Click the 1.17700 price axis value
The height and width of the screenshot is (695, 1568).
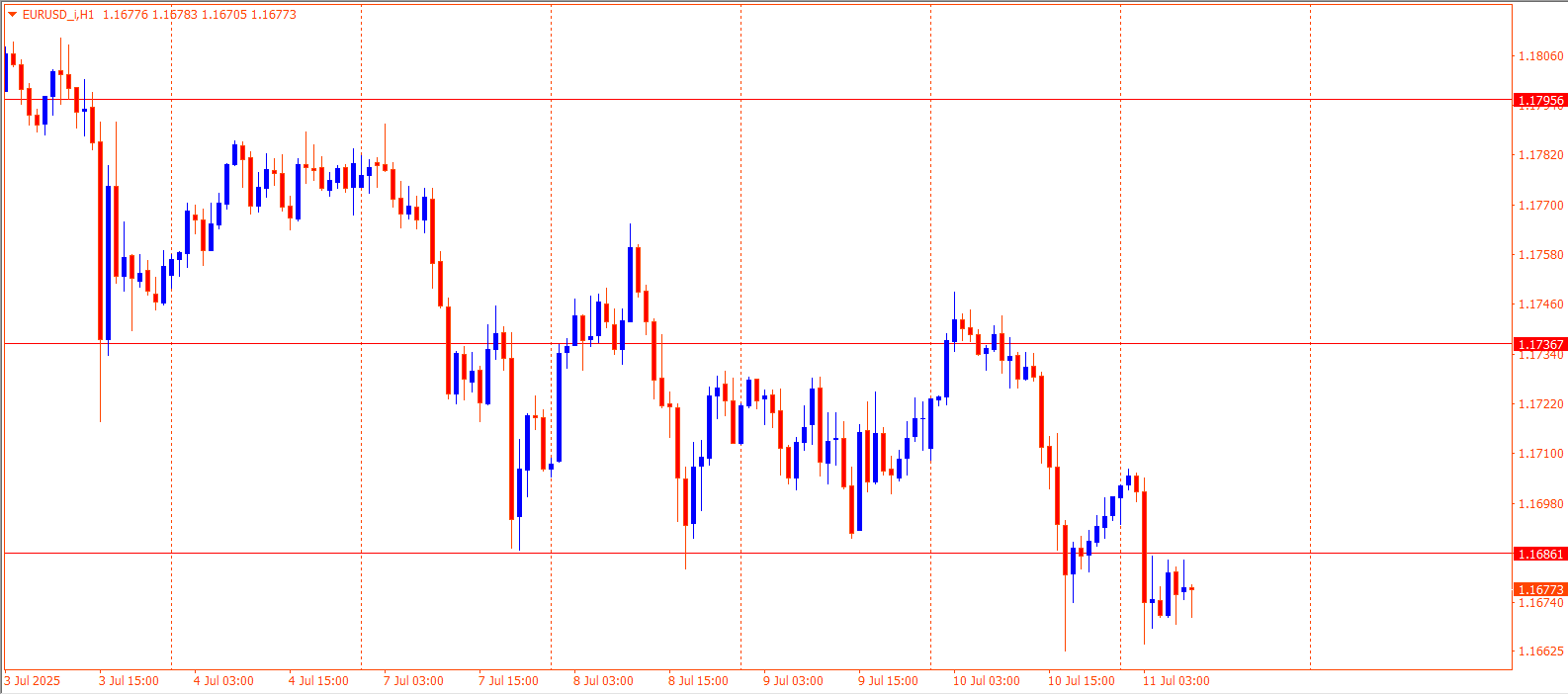tap(1541, 206)
